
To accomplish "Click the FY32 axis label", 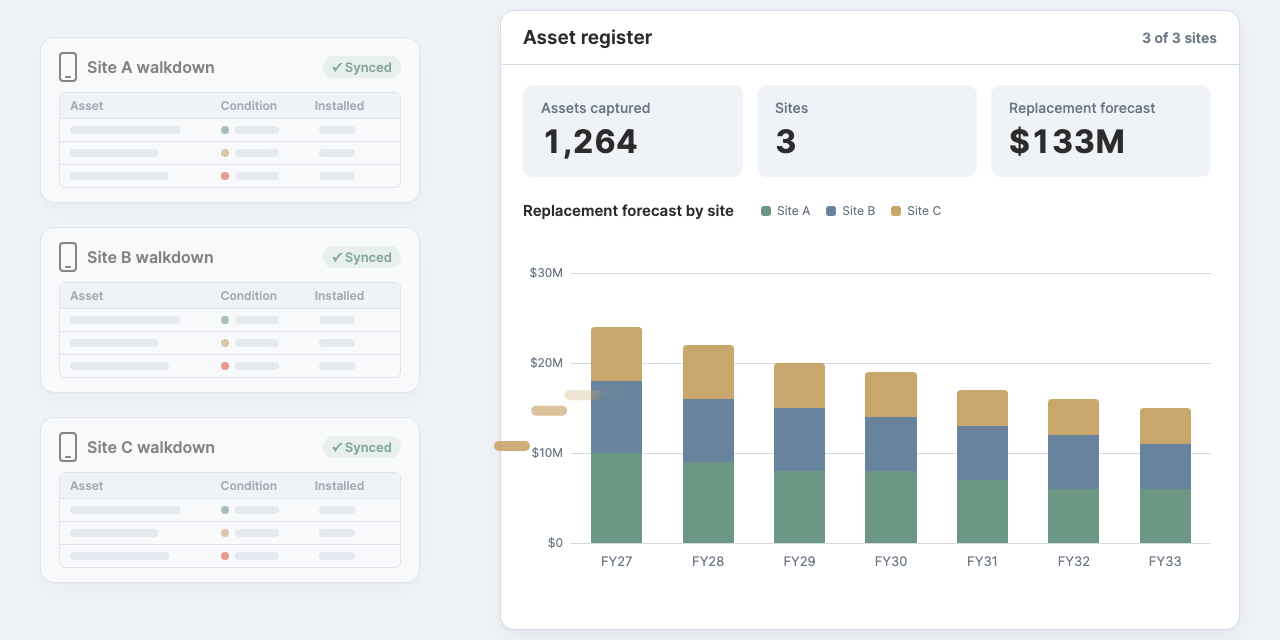I will (1073, 561).
